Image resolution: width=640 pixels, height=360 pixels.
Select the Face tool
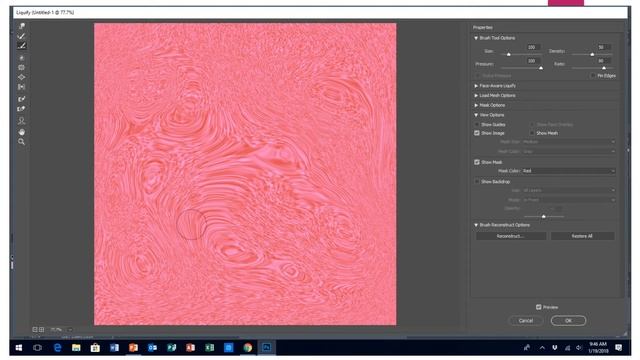point(22,121)
